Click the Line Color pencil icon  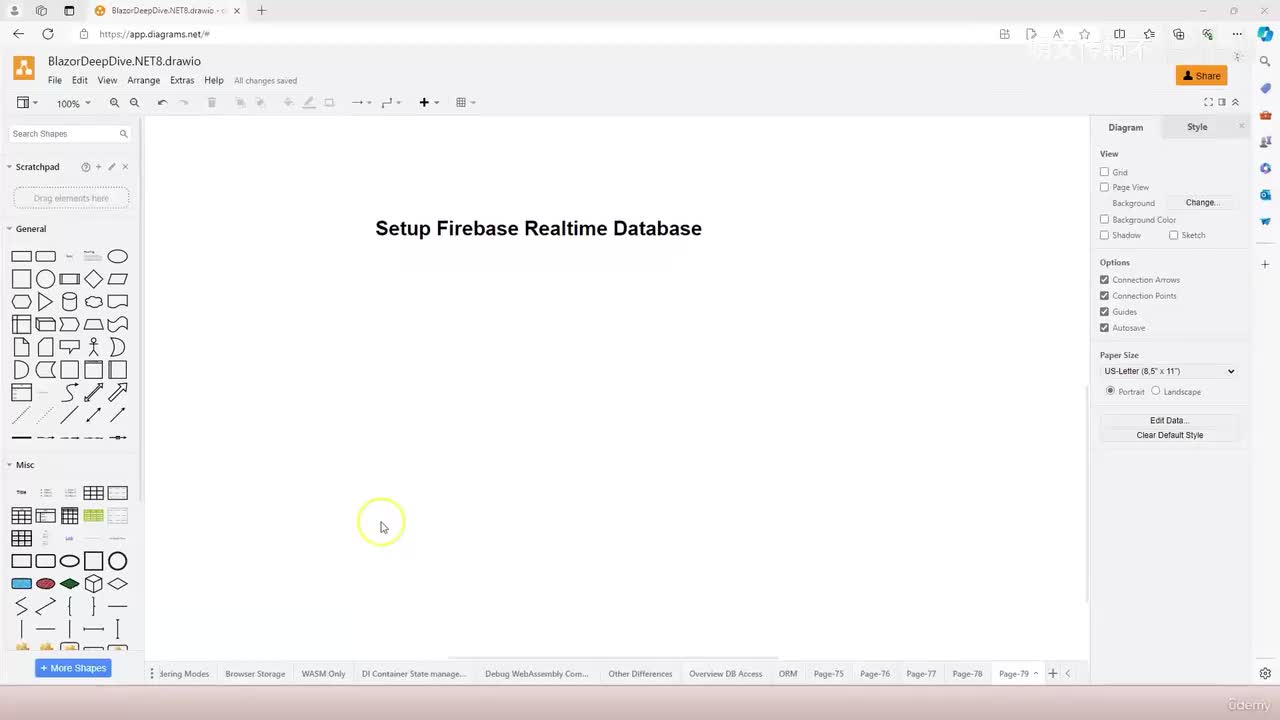tap(308, 103)
